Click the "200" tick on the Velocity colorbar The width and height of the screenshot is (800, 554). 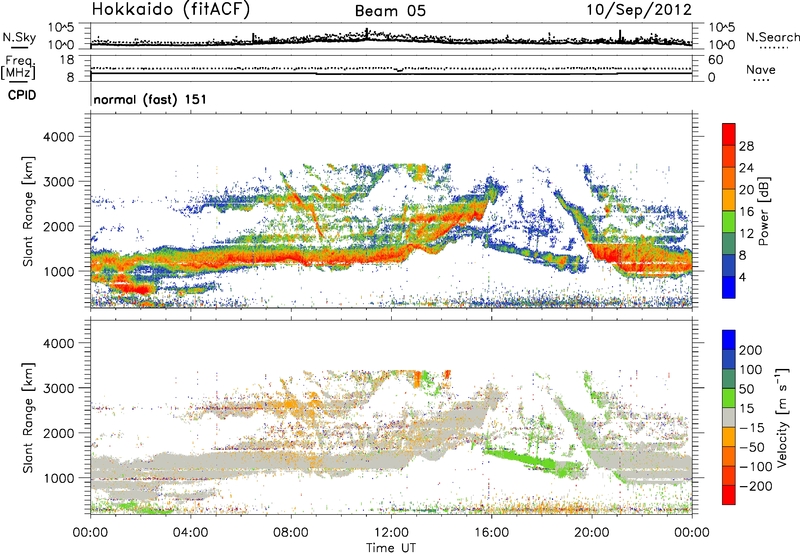[750, 350]
